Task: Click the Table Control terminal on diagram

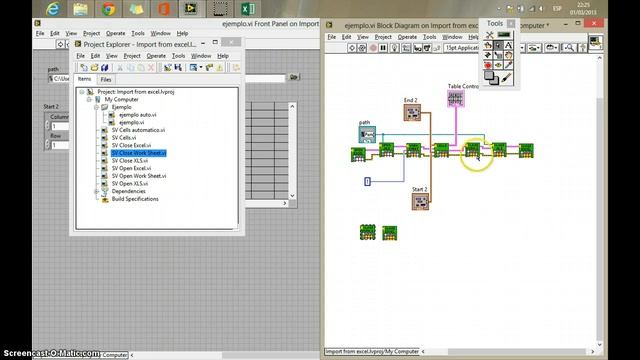Action: [x=456, y=98]
